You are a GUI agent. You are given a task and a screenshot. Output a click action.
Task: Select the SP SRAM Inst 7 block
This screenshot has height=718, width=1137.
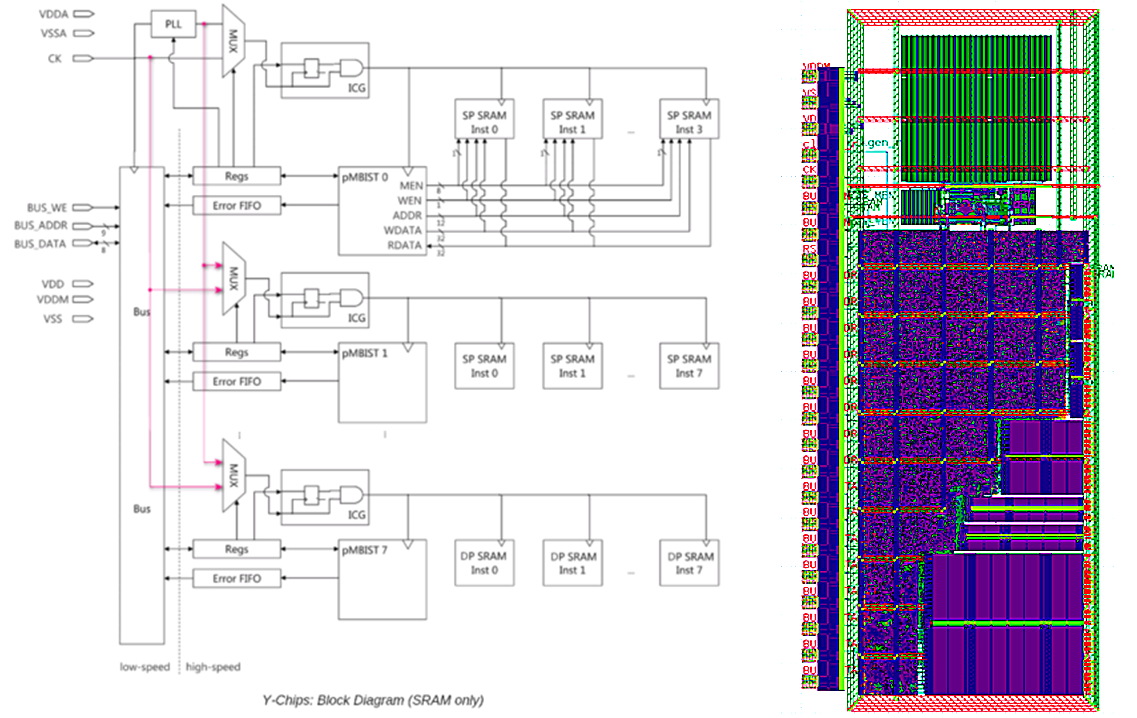click(689, 366)
